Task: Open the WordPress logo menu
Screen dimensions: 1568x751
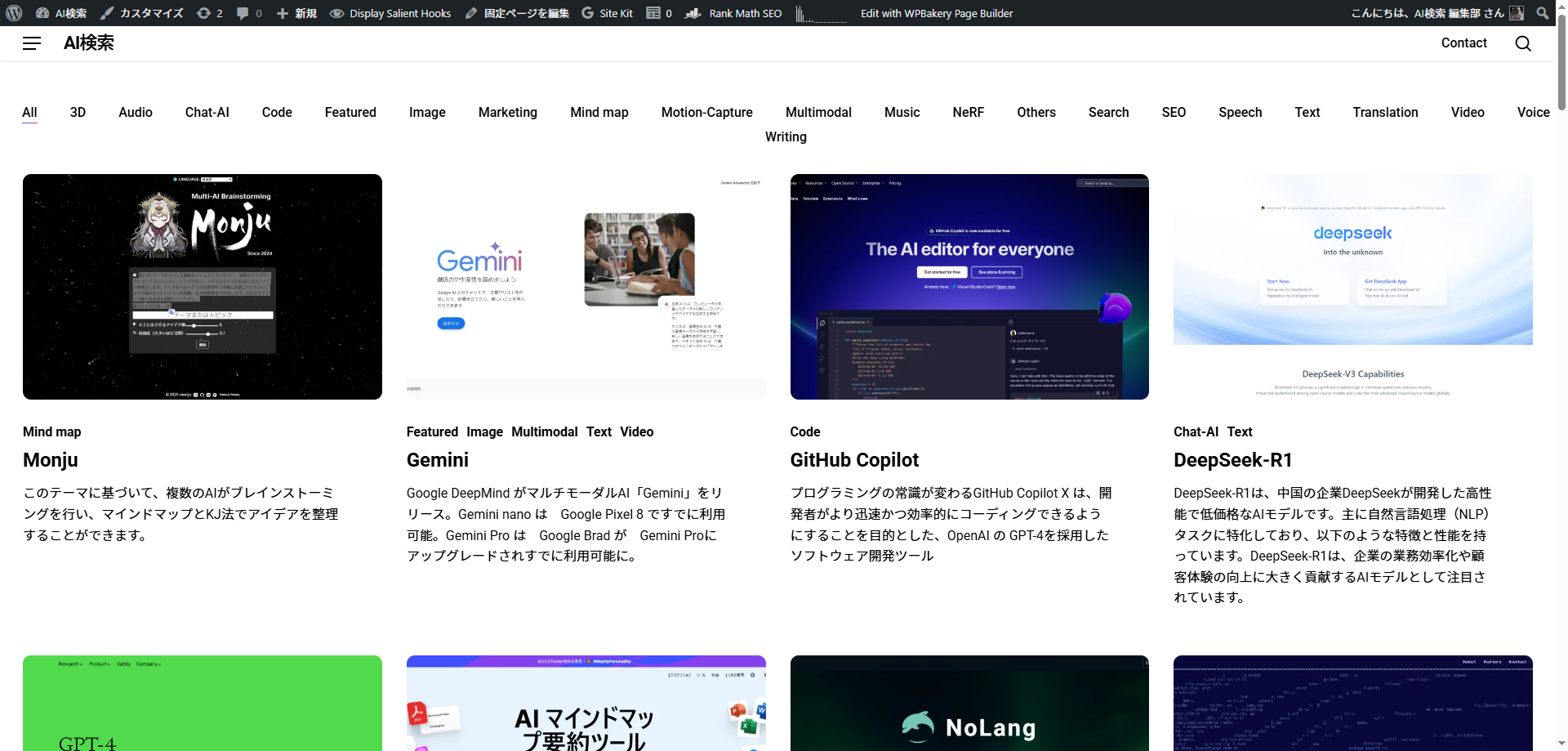Action: point(14,13)
